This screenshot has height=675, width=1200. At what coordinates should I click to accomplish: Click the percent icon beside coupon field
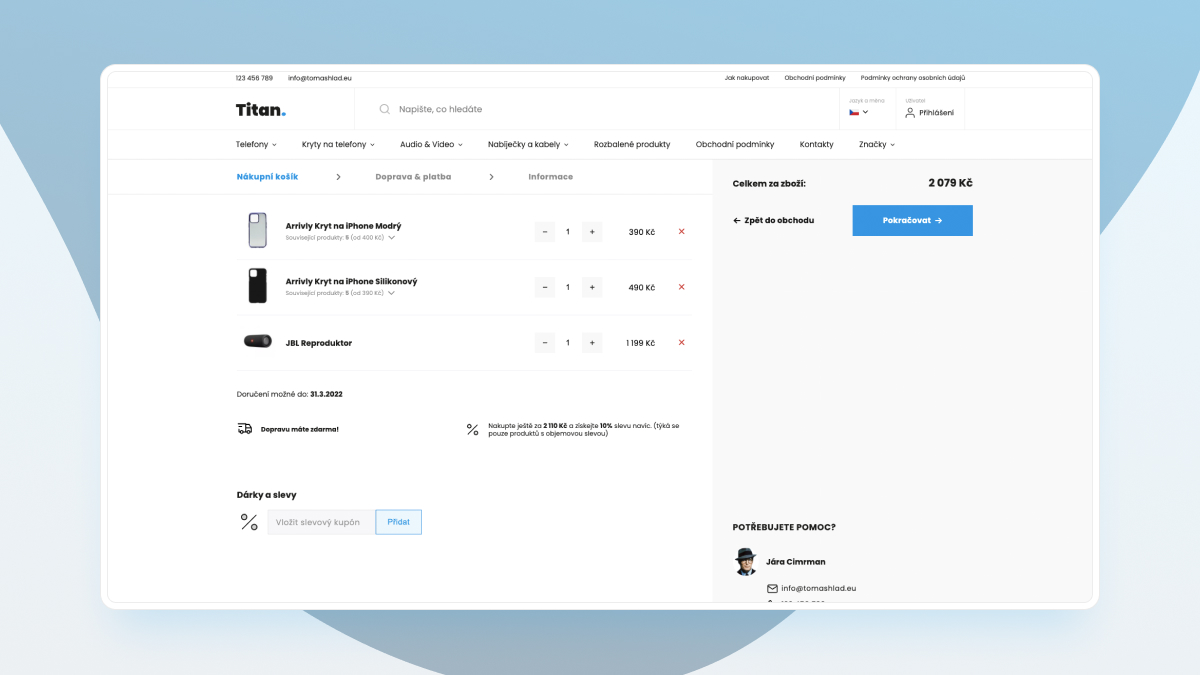pyautogui.click(x=249, y=522)
